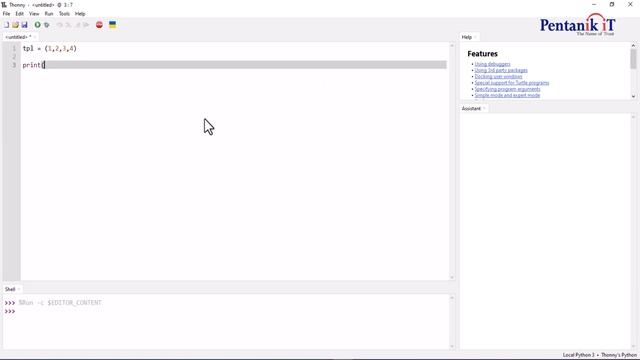Open the File menu
Screen dimensions: 640x360
click(x=6, y=13)
